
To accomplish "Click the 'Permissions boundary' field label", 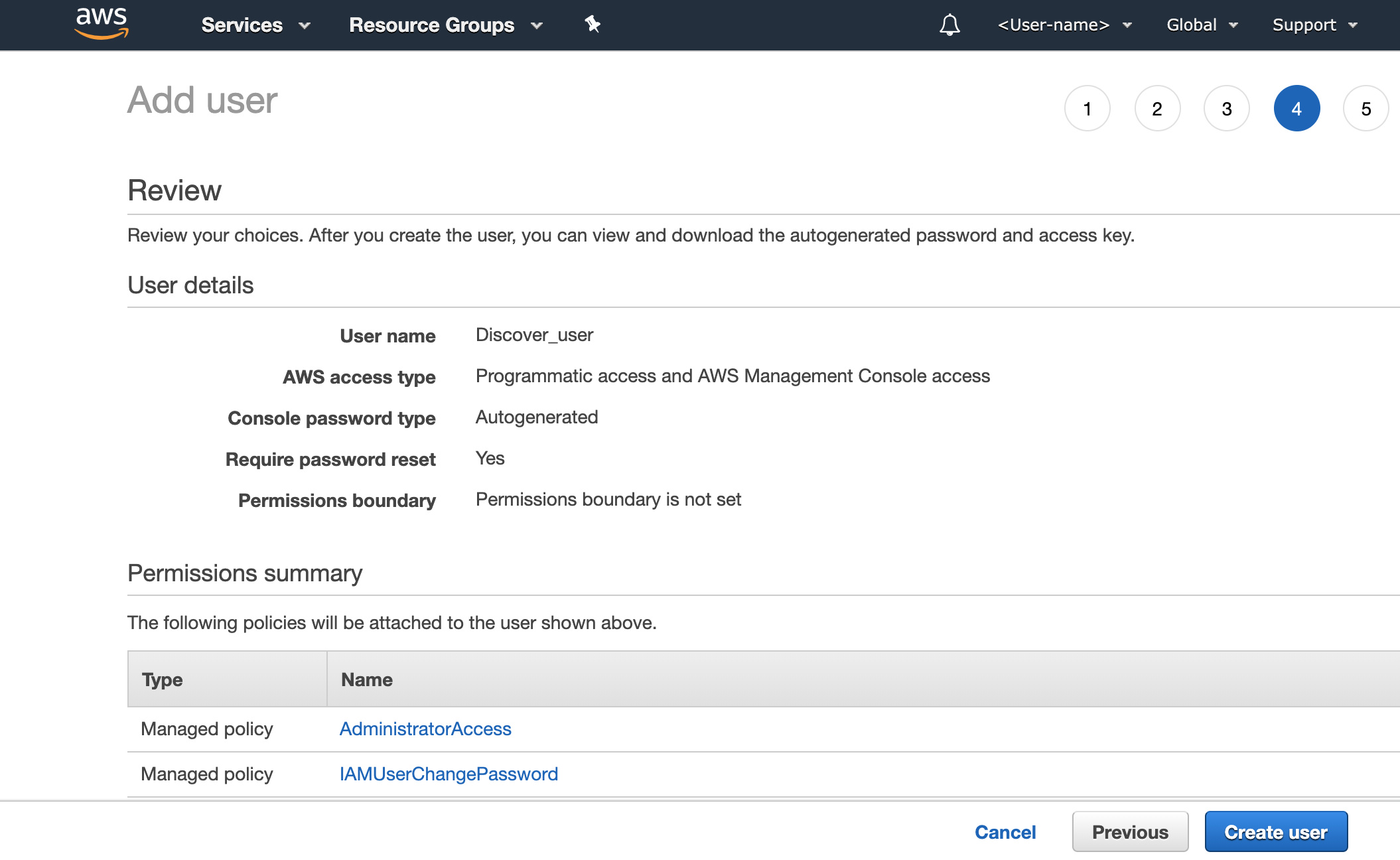I will point(337,500).
